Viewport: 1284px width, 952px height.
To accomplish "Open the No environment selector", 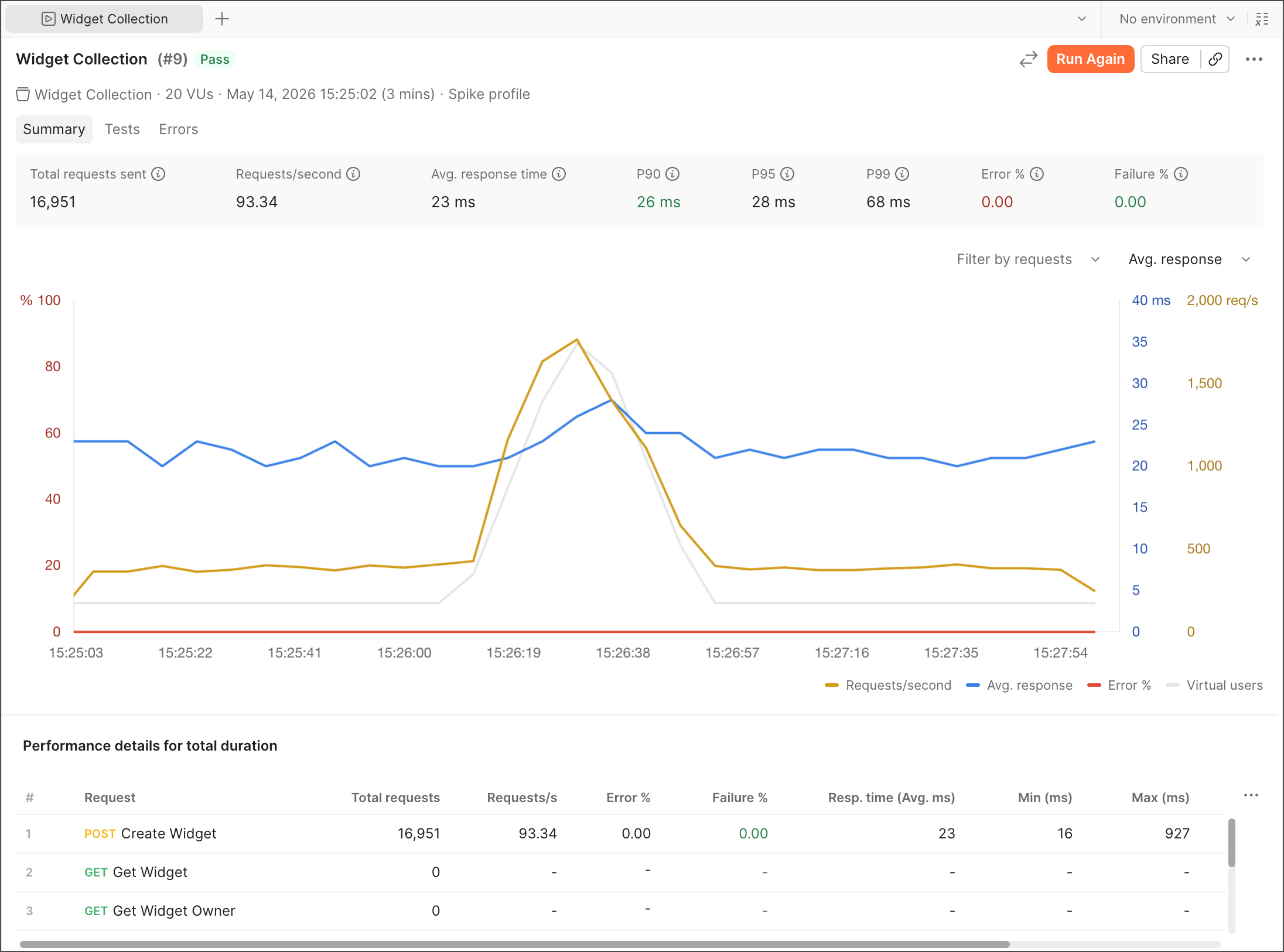I will (x=1177, y=19).
